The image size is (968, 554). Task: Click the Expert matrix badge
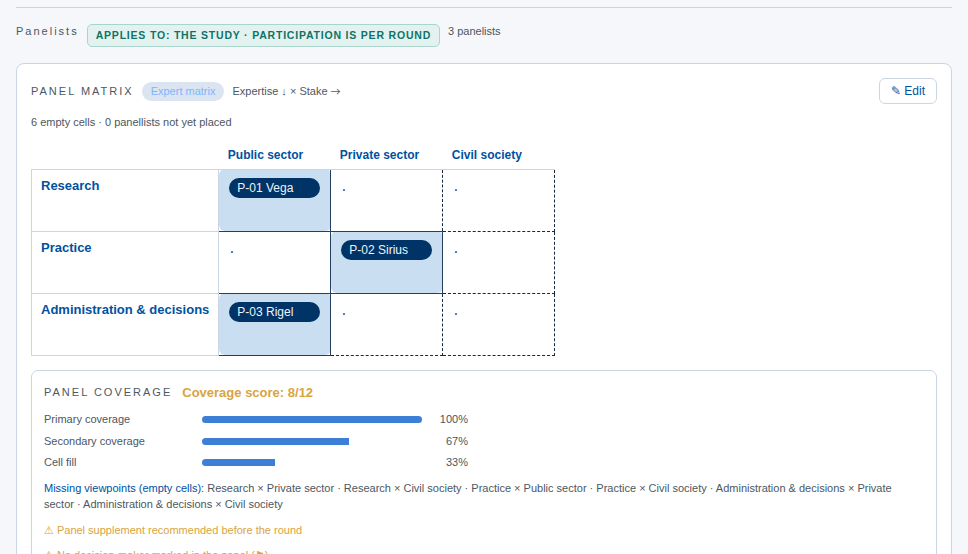(x=183, y=91)
